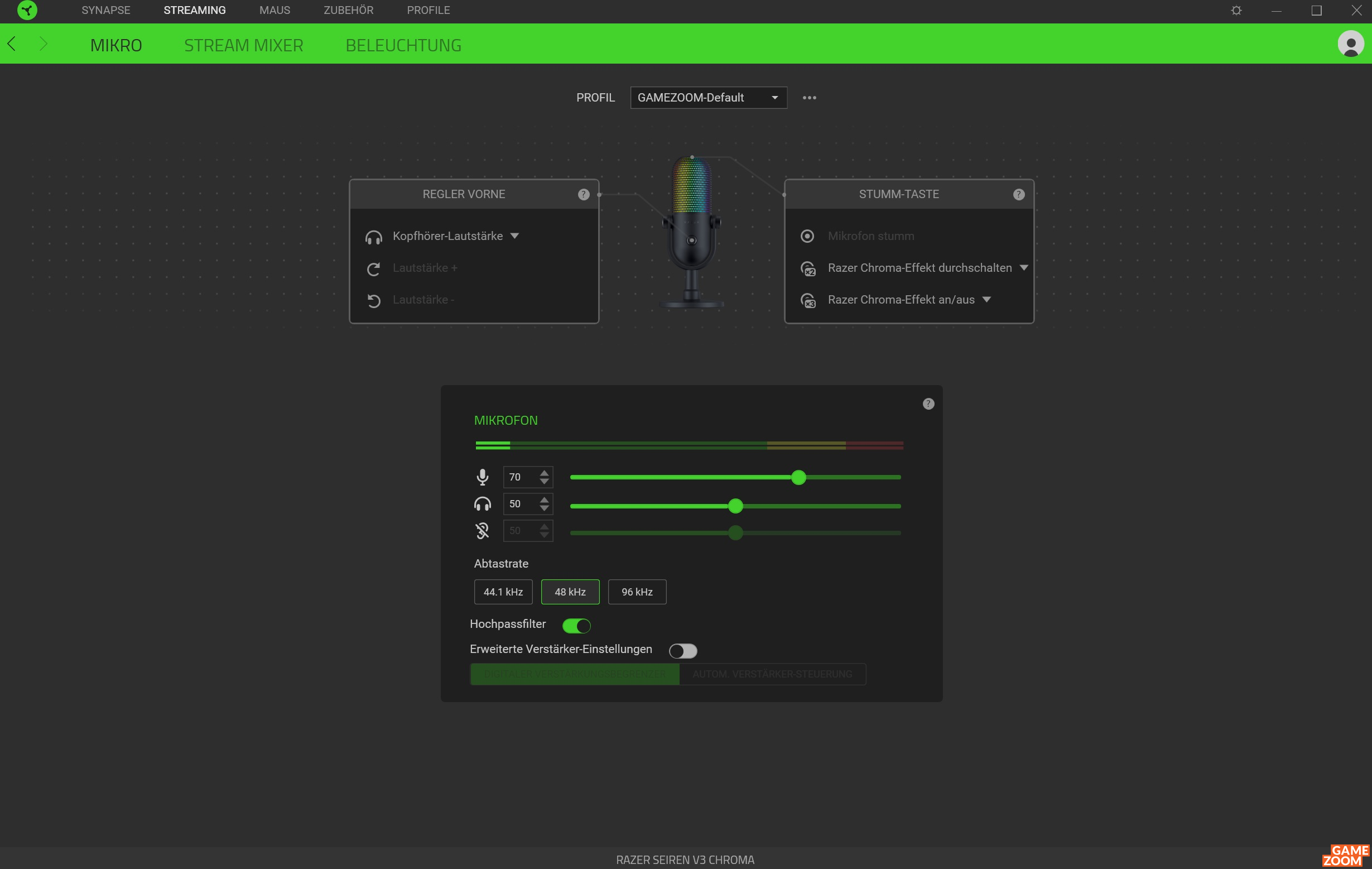Click the Hochpassfilter label
The width and height of the screenshot is (1372, 869).
tap(508, 624)
